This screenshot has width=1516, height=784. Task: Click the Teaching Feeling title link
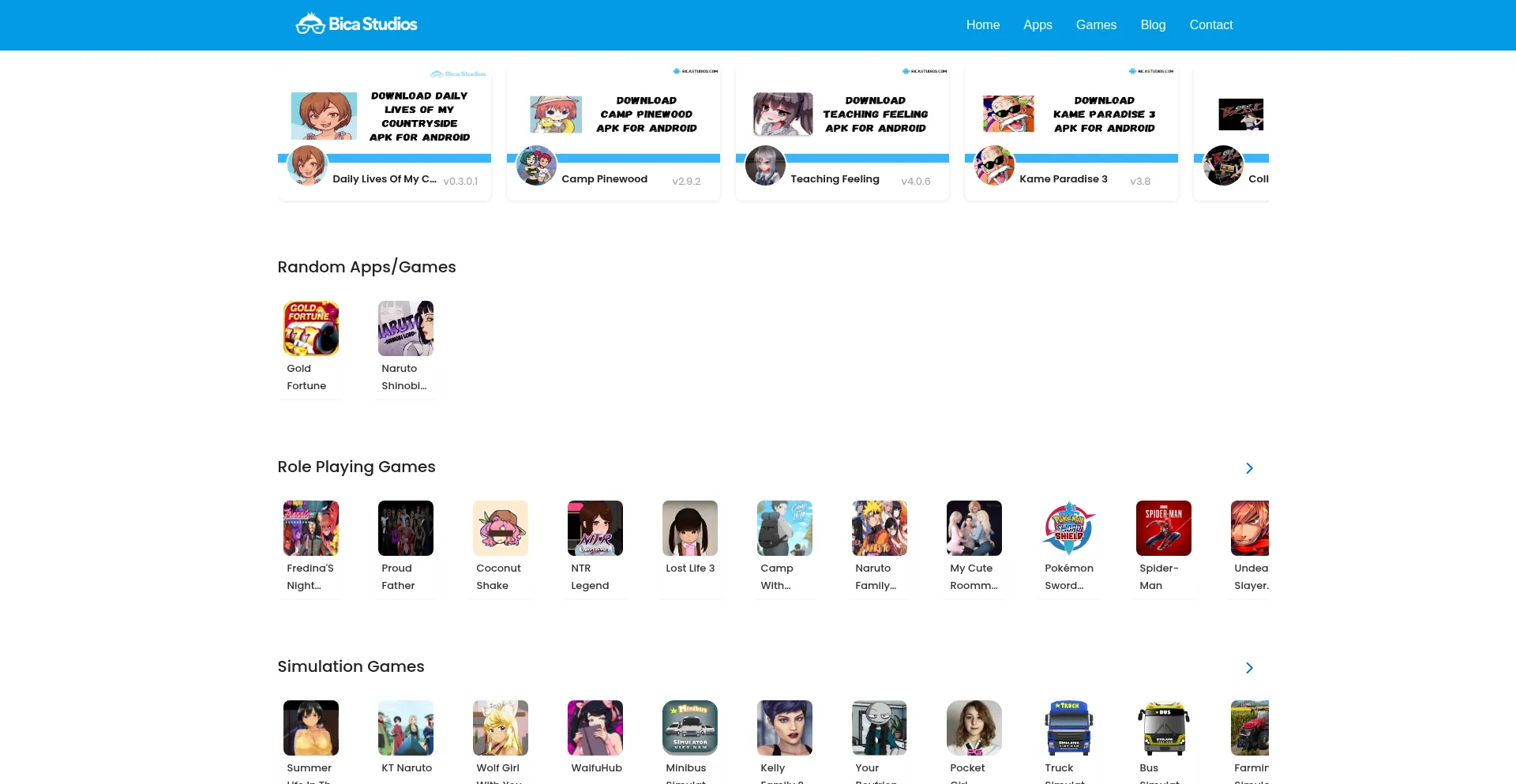pos(835,179)
